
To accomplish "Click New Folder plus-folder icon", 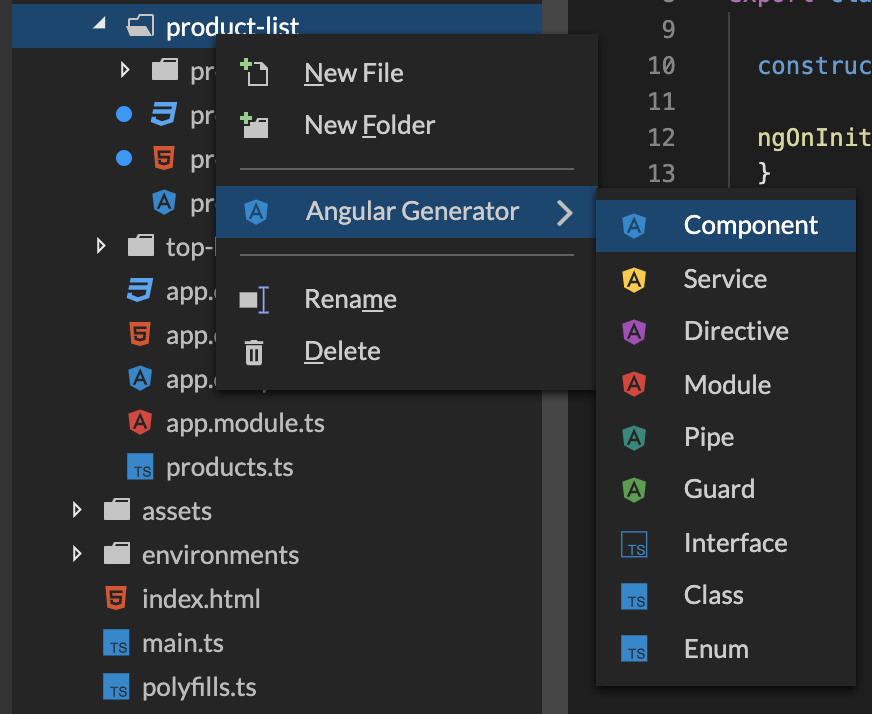I will [254, 125].
